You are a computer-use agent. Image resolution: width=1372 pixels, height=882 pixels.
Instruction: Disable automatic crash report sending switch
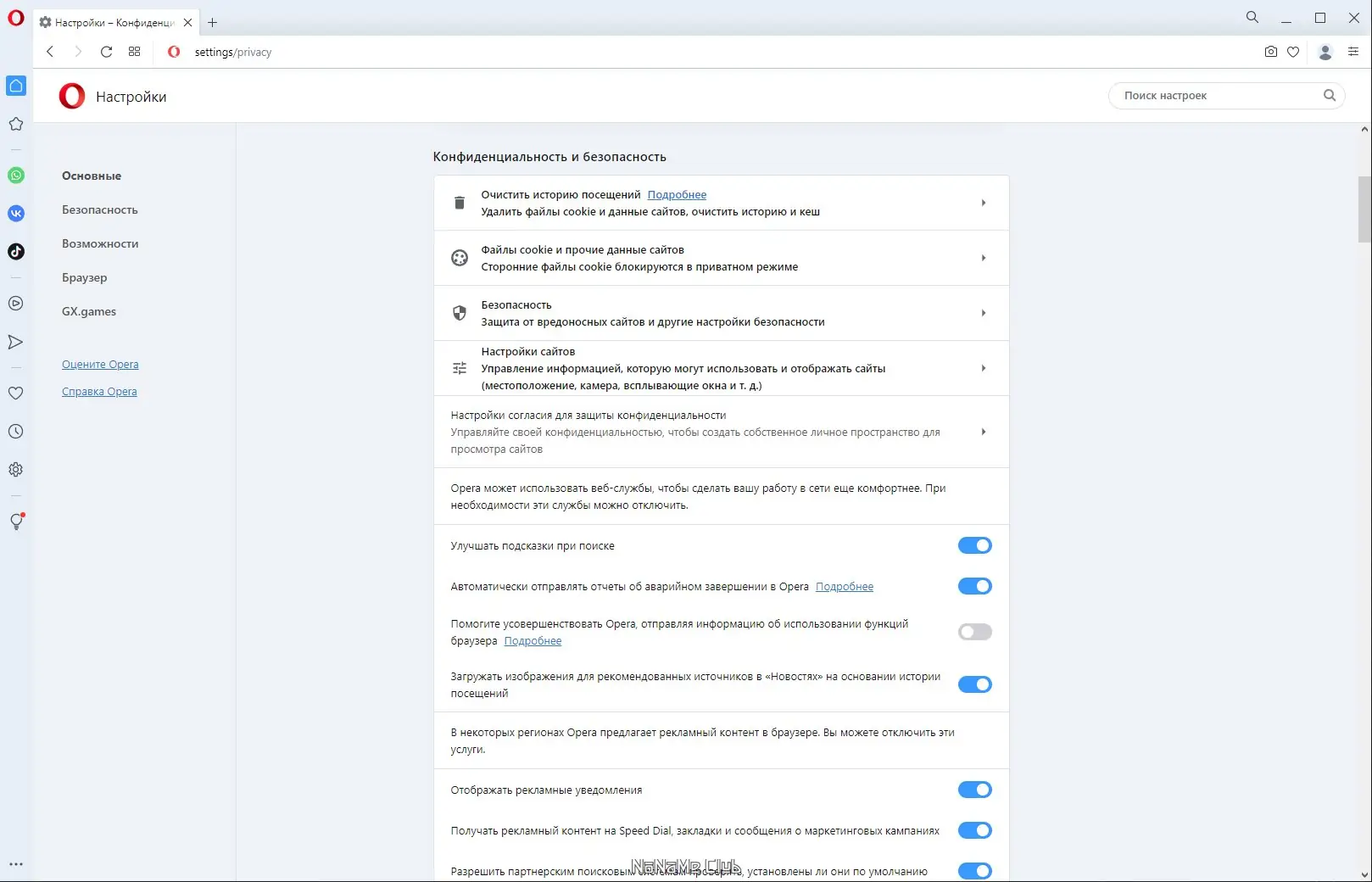point(975,586)
